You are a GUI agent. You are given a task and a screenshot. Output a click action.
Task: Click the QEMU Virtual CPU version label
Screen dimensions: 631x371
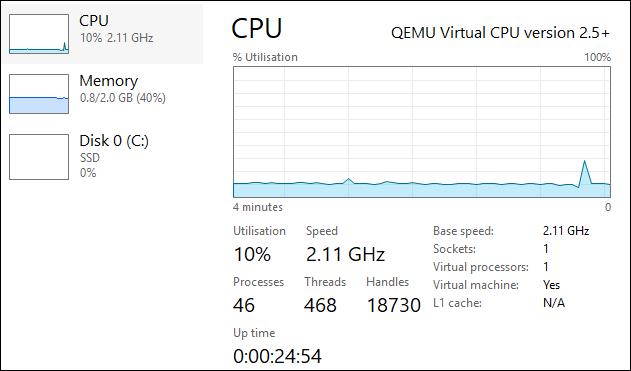(500, 33)
